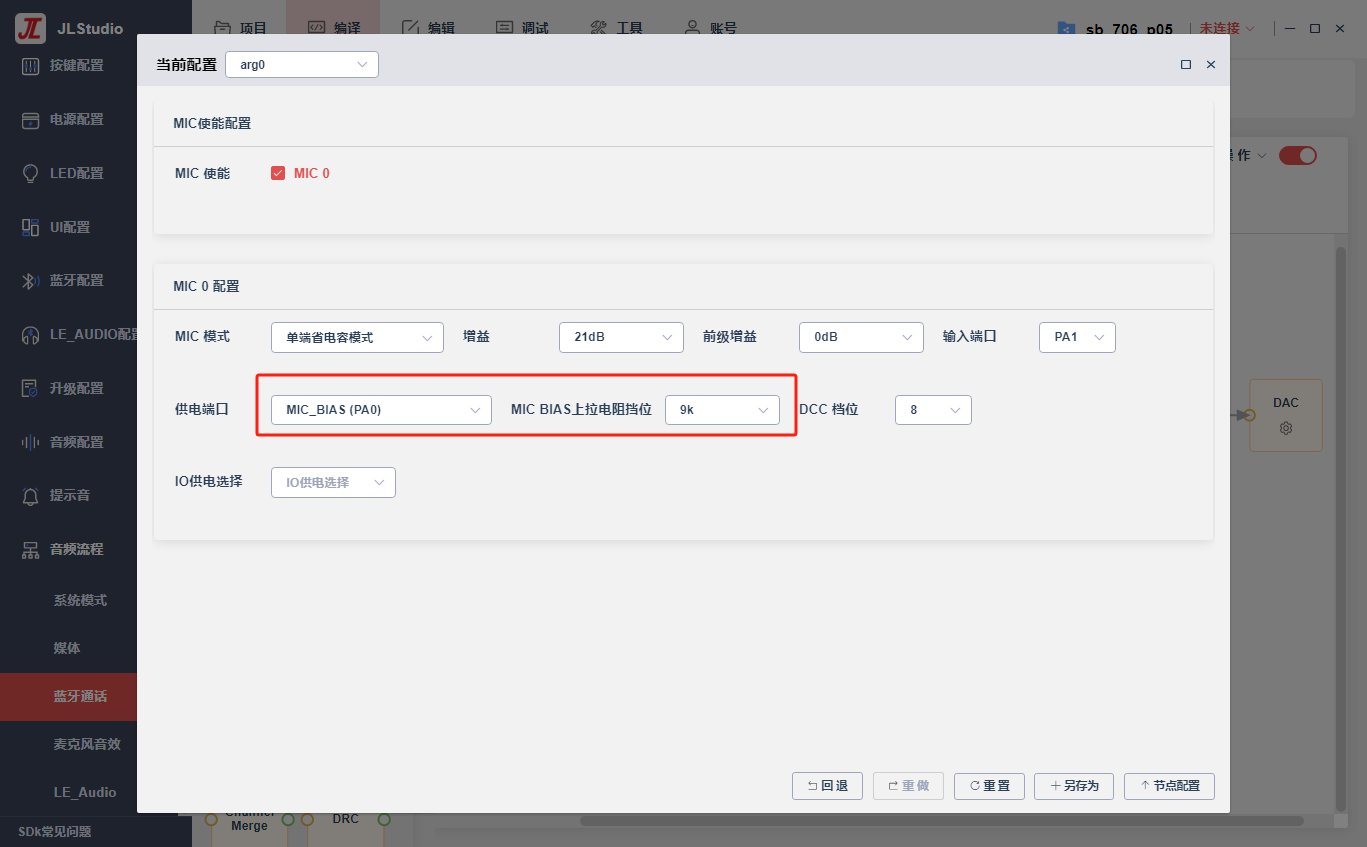Select the 音频配置 waveform icon
The height and width of the screenshot is (847, 1367).
coord(31,442)
